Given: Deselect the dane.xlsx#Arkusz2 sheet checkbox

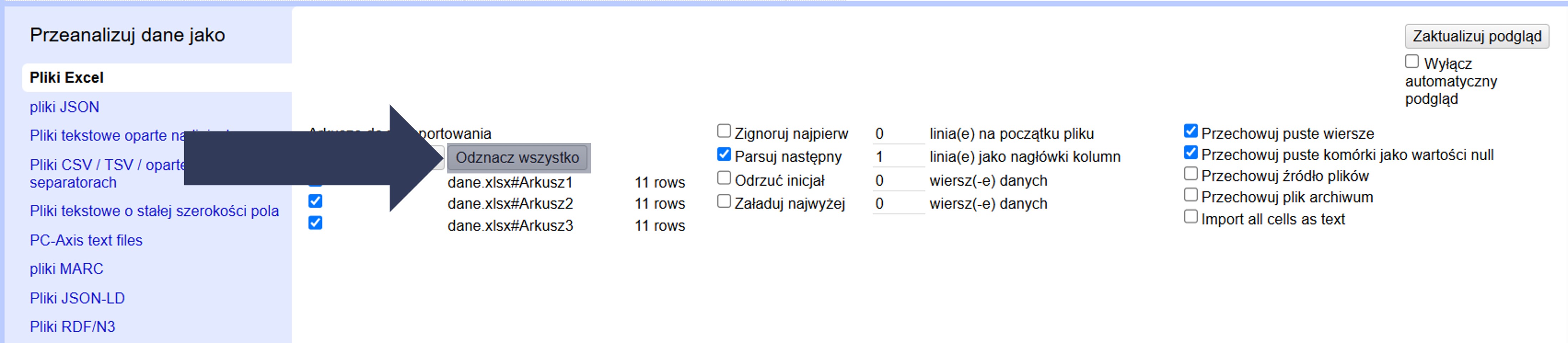Looking at the screenshot, I should [315, 201].
